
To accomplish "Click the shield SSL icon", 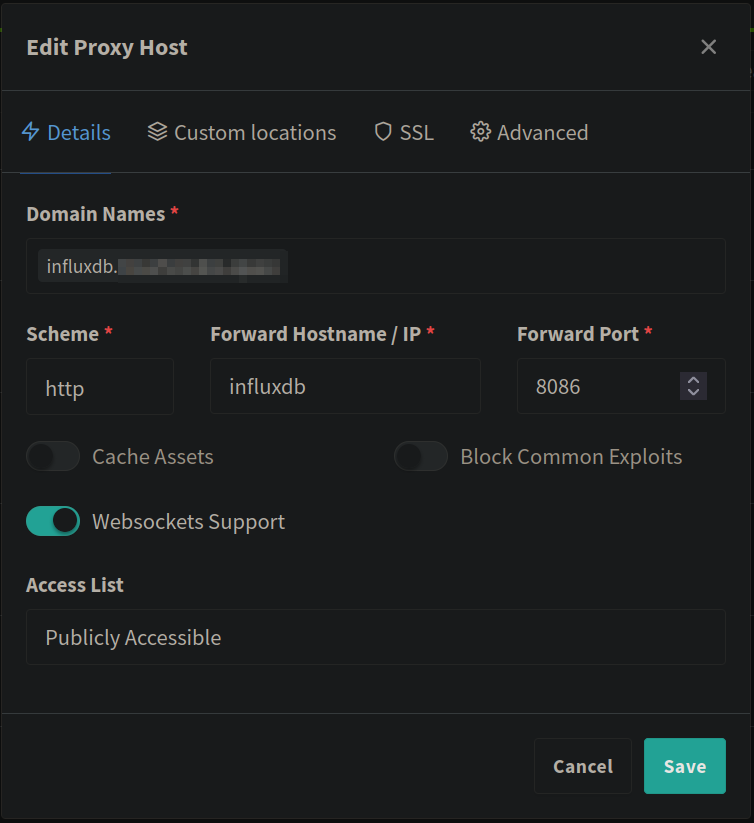I will coord(383,132).
